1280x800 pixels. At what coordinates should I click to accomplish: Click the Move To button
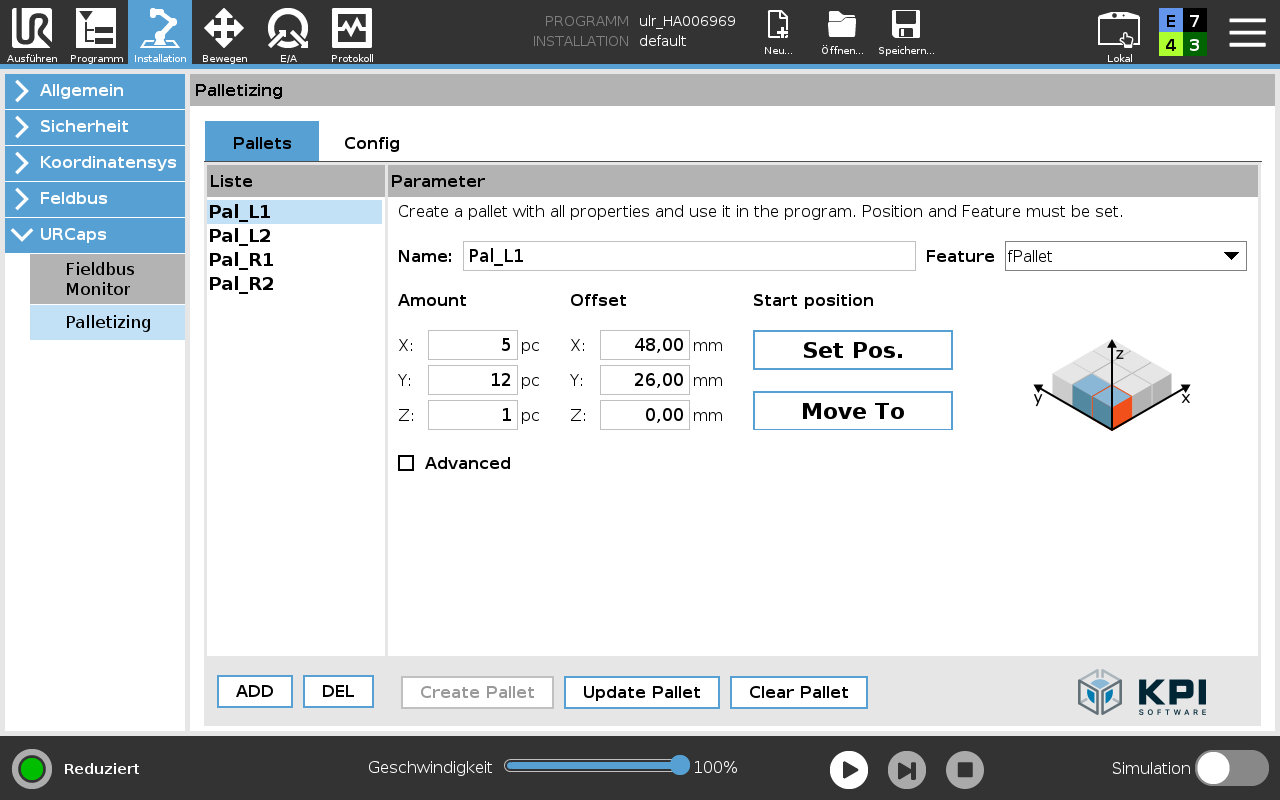tap(853, 411)
